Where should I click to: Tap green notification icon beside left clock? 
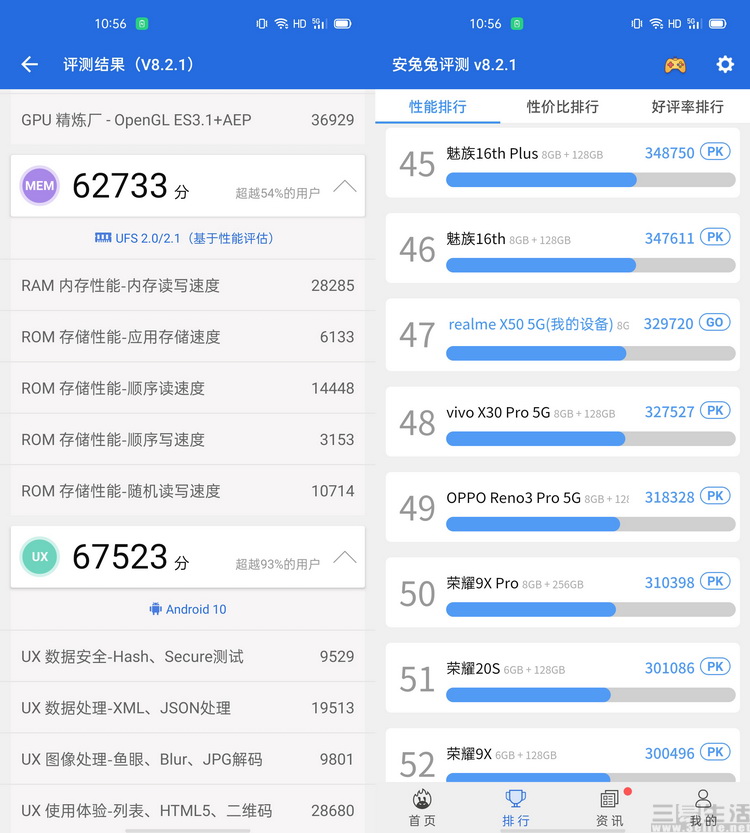coord(141,23)
